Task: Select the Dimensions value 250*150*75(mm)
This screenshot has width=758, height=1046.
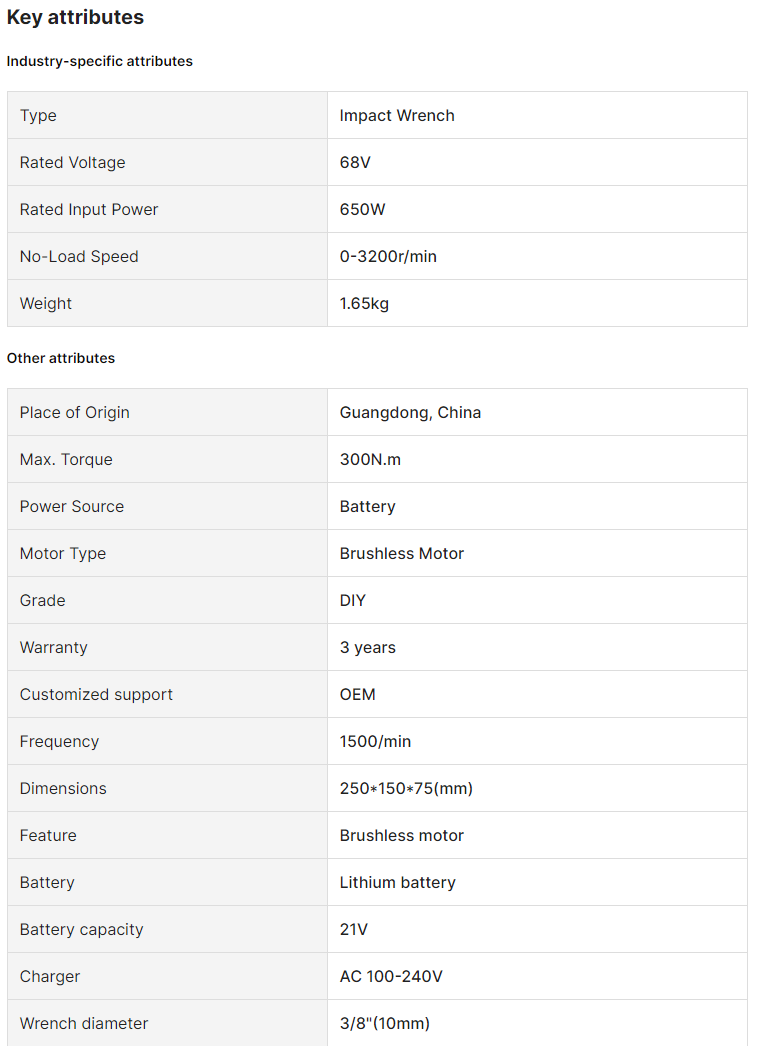Action: 406,788
